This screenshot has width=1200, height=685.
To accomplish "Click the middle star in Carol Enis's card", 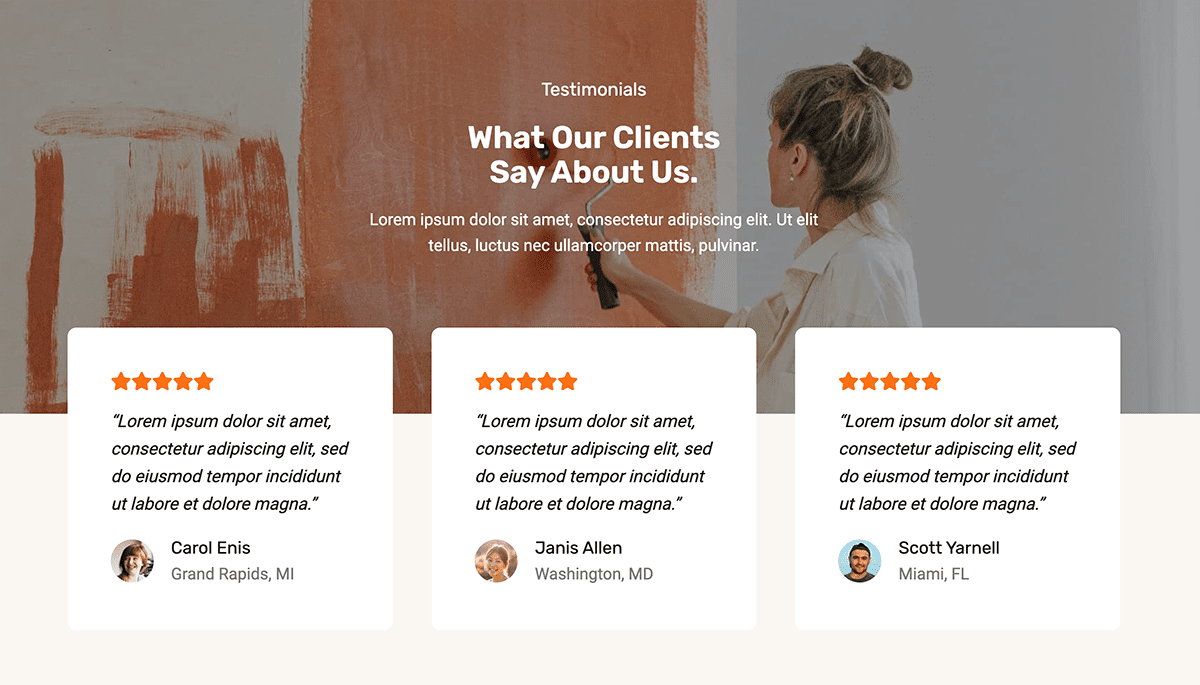I will pos(162,381).
